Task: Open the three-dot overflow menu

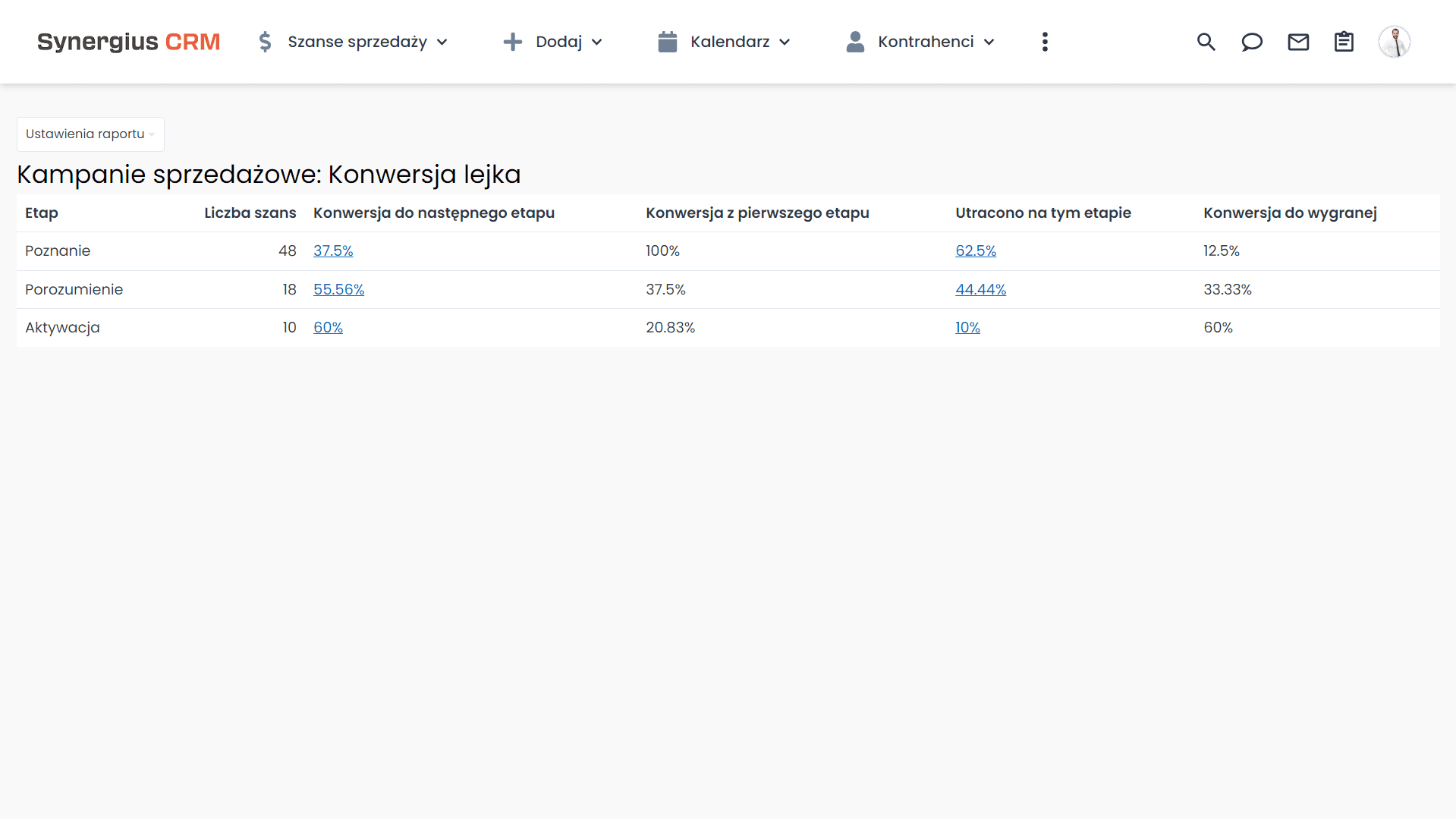Action: 1045,42
